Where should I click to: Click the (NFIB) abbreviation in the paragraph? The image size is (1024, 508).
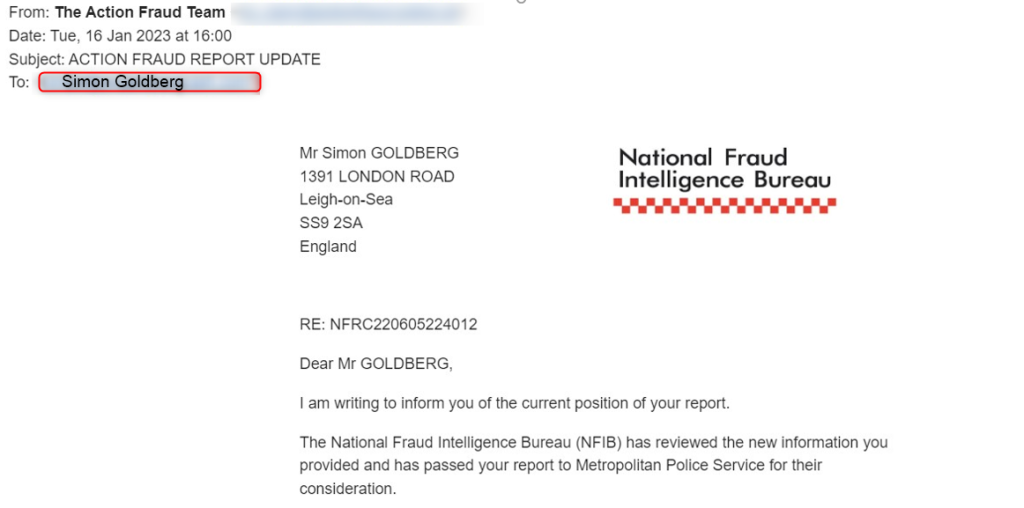[x=603, y=442]
